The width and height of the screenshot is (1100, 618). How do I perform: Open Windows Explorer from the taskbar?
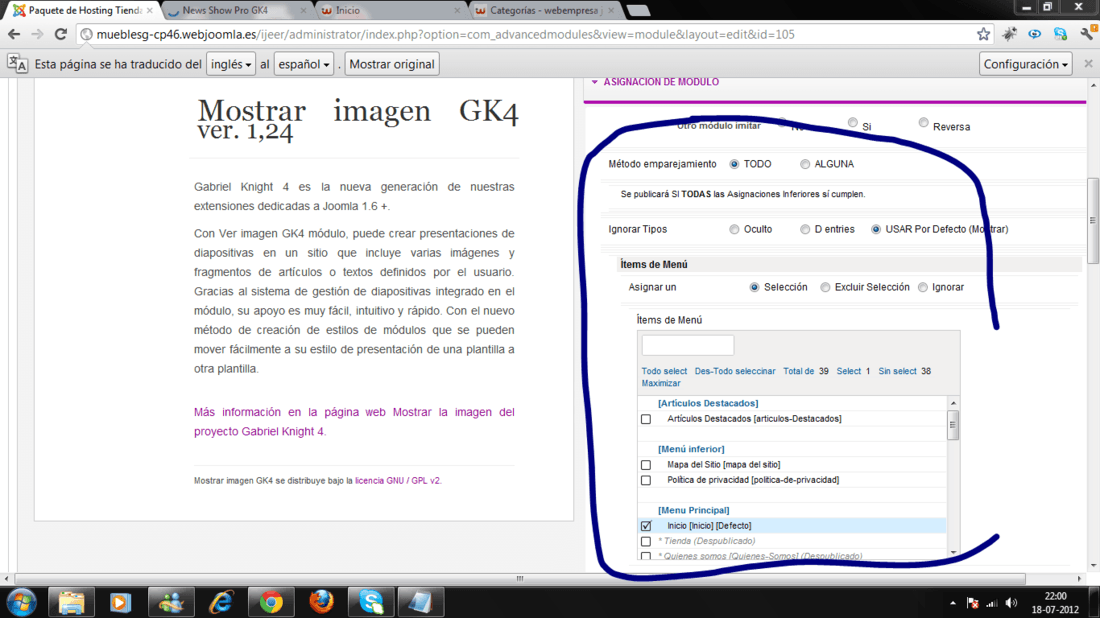71,603
